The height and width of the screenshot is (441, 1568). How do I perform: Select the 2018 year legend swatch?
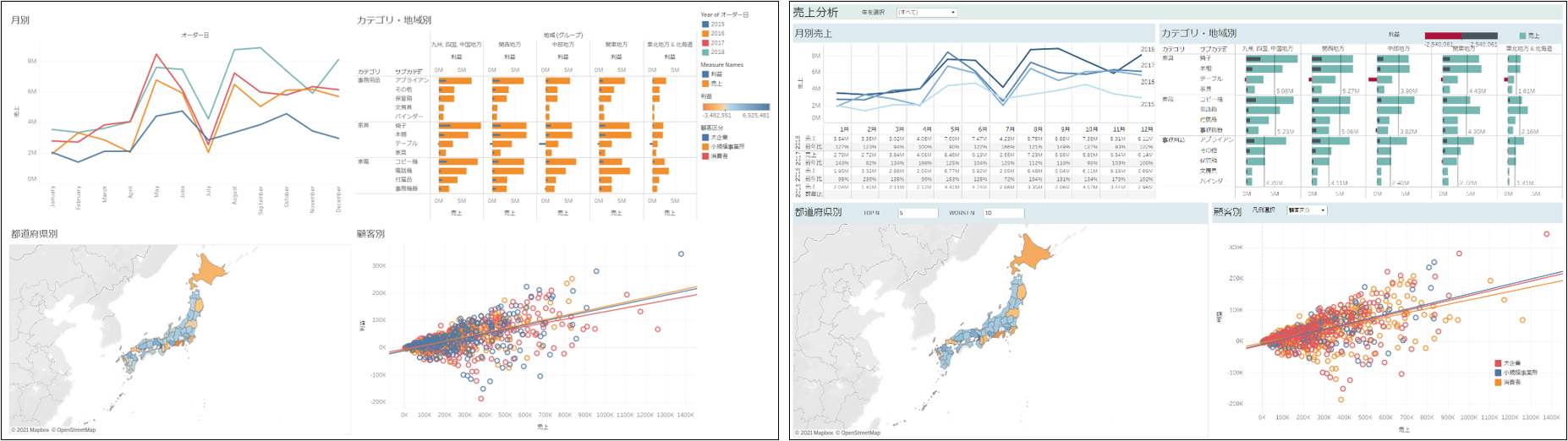(706, 52)
